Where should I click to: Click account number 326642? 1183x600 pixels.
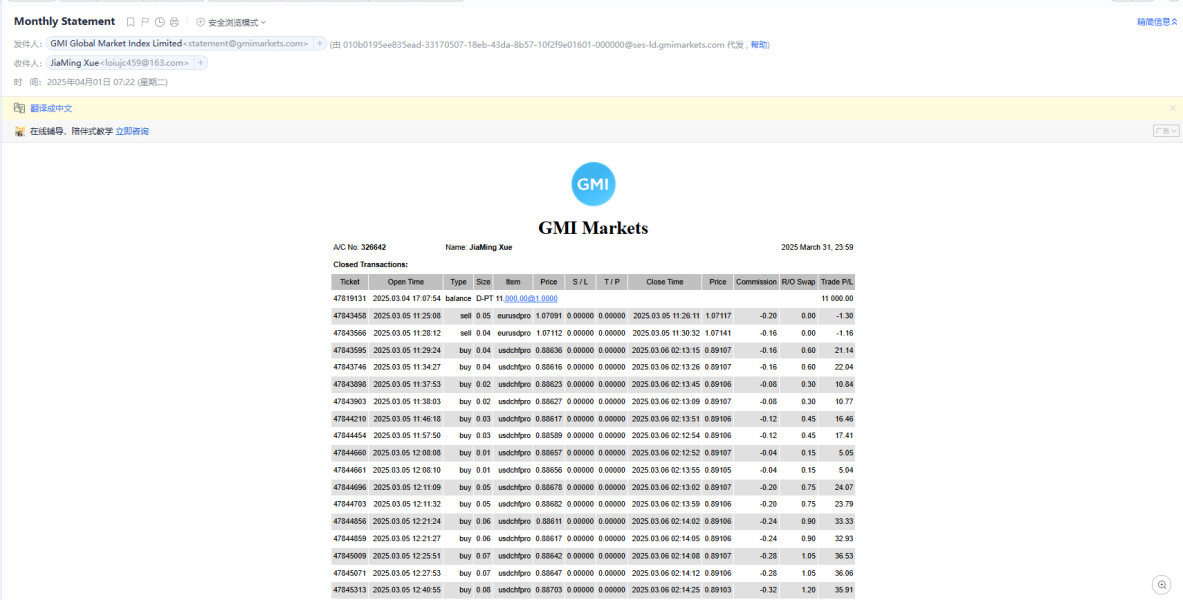[x=373, y=248]
